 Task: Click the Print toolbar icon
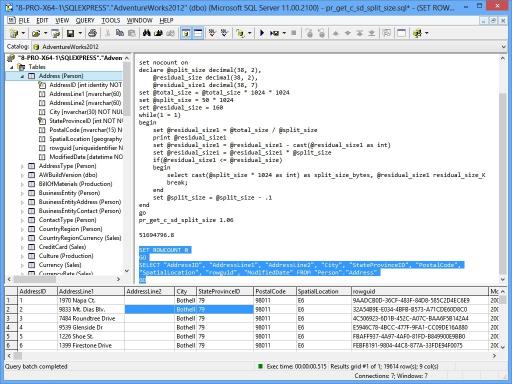coord(92,33)
